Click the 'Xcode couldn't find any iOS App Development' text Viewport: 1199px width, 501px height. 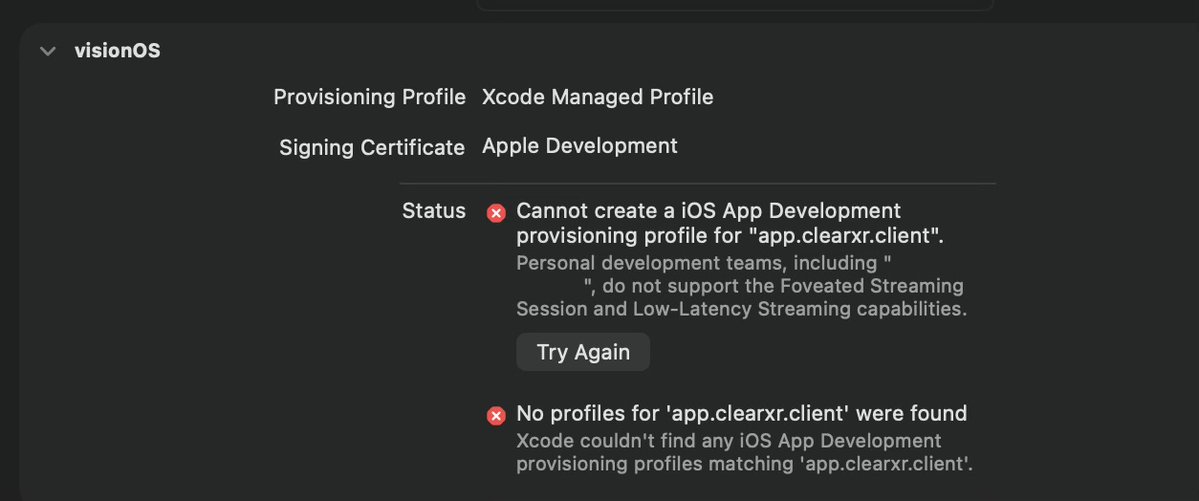coord(744,452)
